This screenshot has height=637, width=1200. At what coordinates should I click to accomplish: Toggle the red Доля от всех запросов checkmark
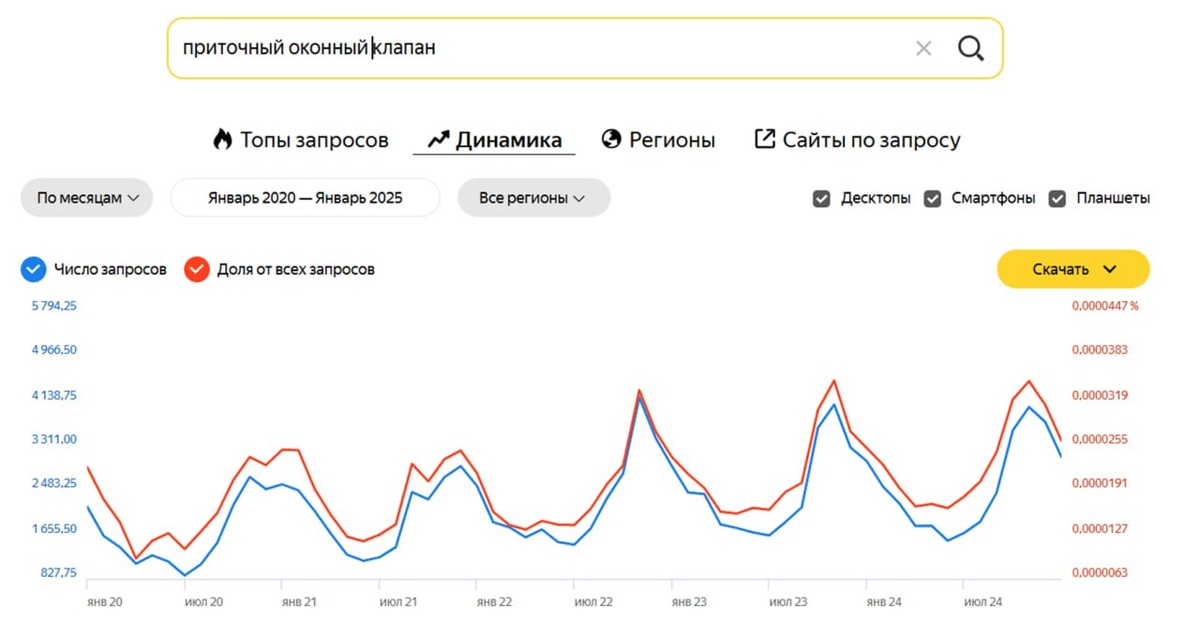coord(196,269)
